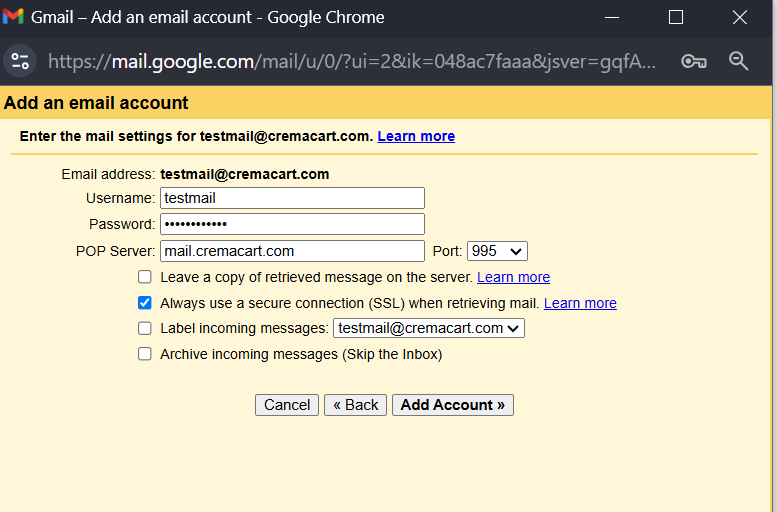
Task: Click the Gmail logo in title bar
Action: point(13,17)
